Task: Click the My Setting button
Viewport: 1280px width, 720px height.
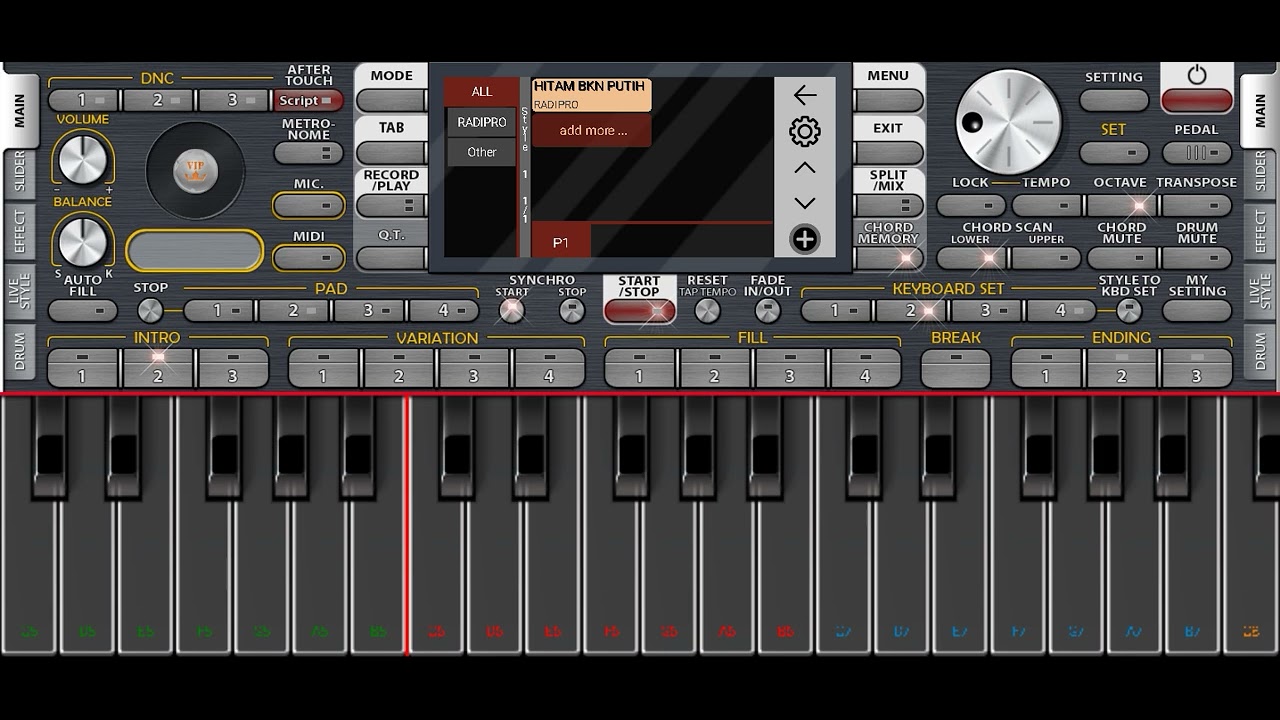Action: [x=1197, y=310]
